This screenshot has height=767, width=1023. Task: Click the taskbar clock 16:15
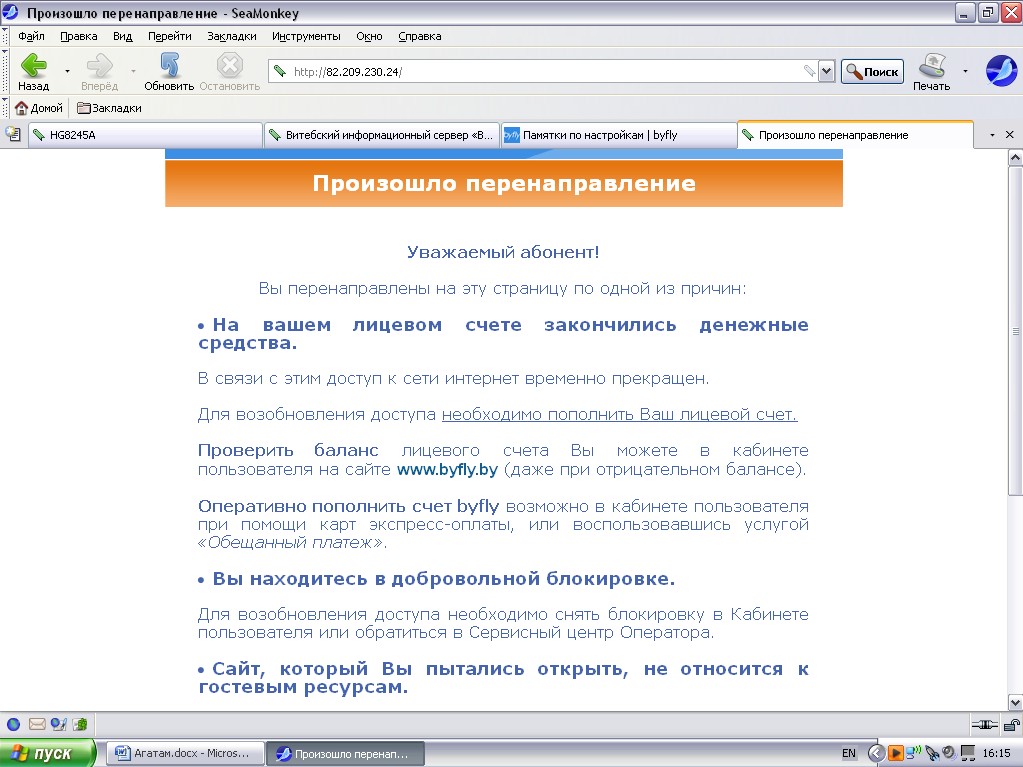(x=996, y=753)
